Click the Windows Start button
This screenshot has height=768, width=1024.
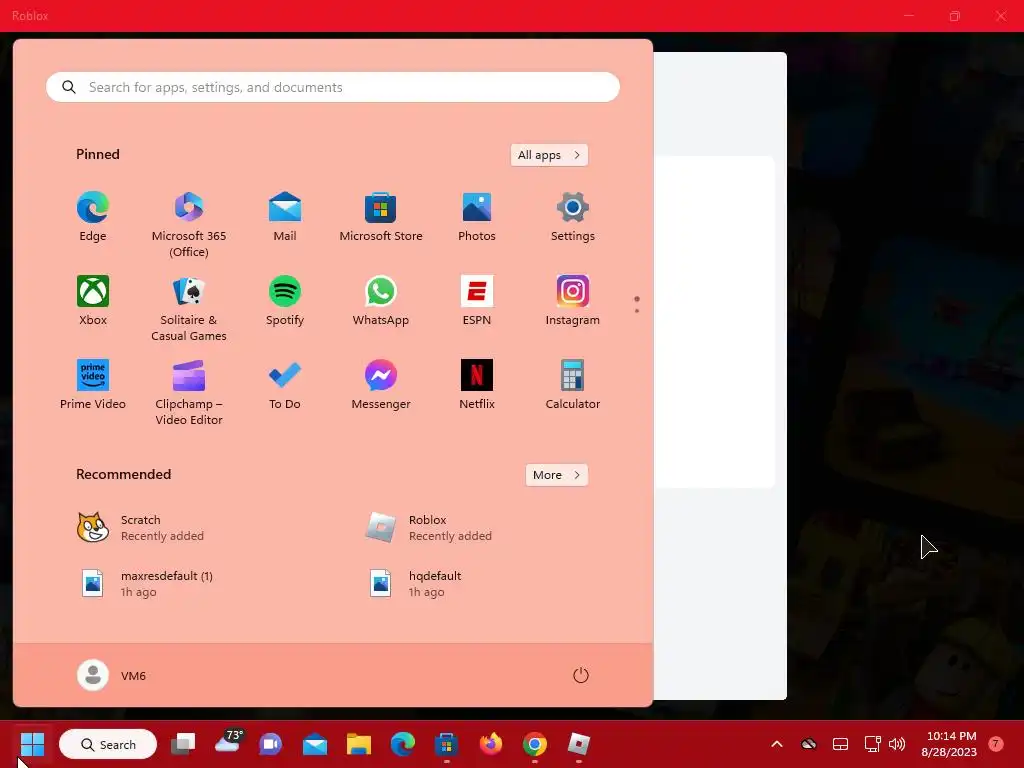pyautogui.click(x=32, y=744)
